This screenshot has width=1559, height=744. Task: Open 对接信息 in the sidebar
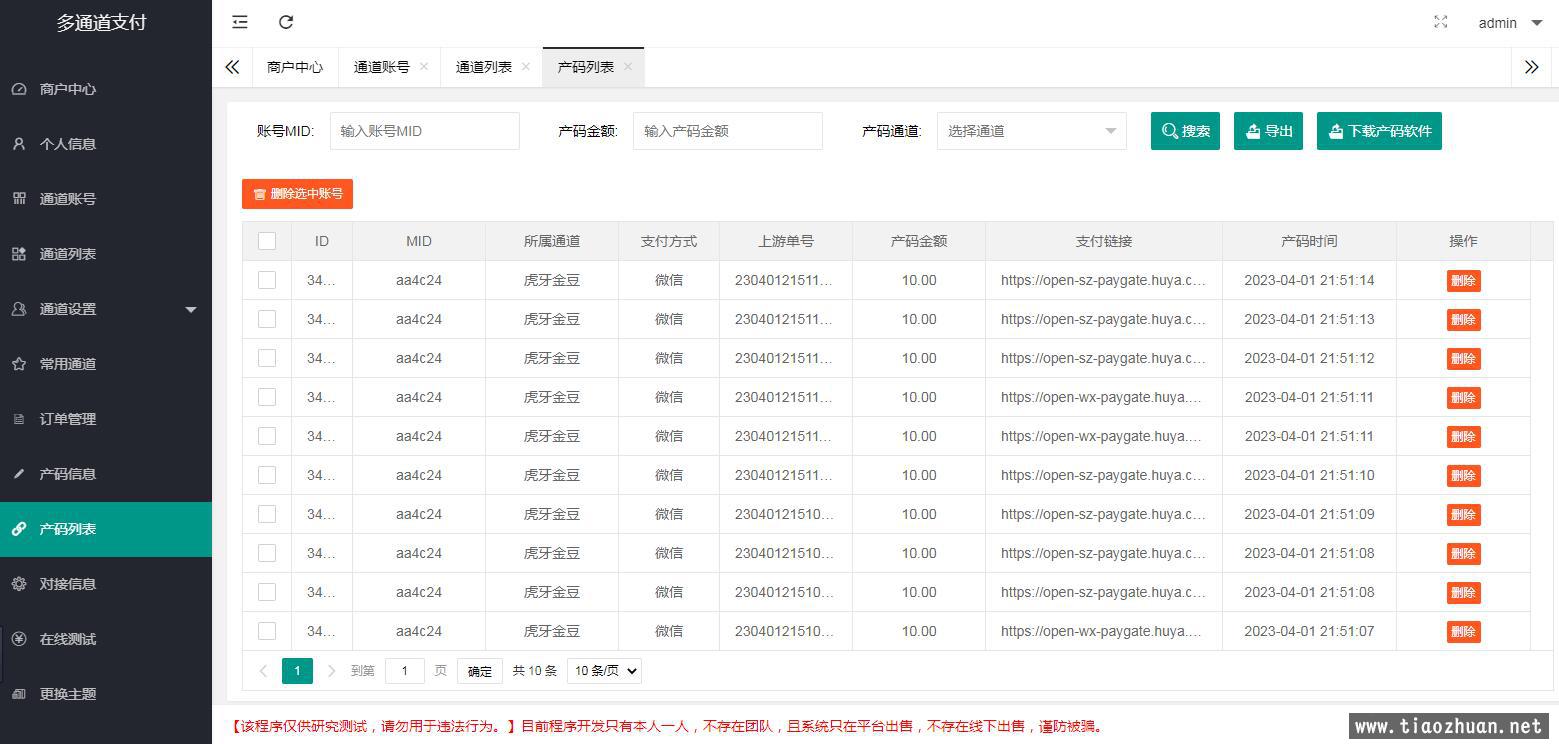click(x=106, y=584)
